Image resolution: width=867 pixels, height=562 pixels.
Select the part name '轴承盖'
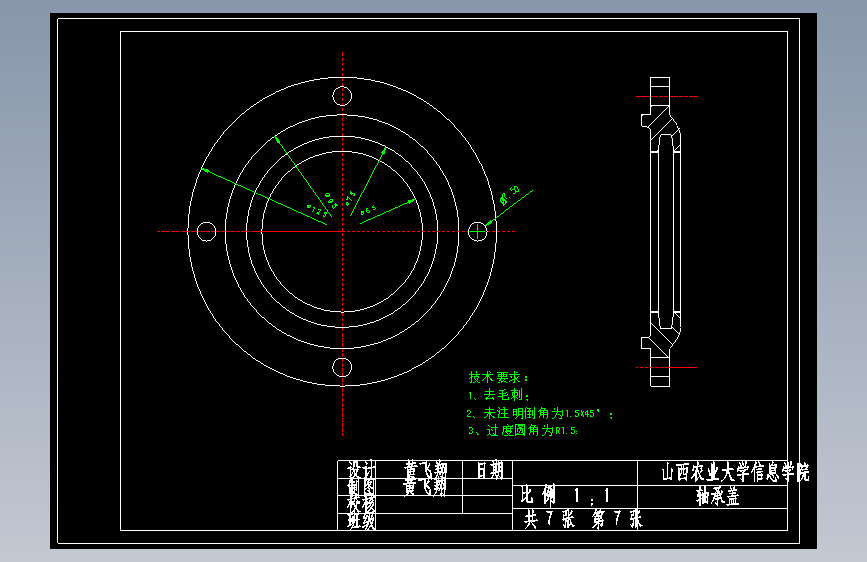click(x=718, y=496)
